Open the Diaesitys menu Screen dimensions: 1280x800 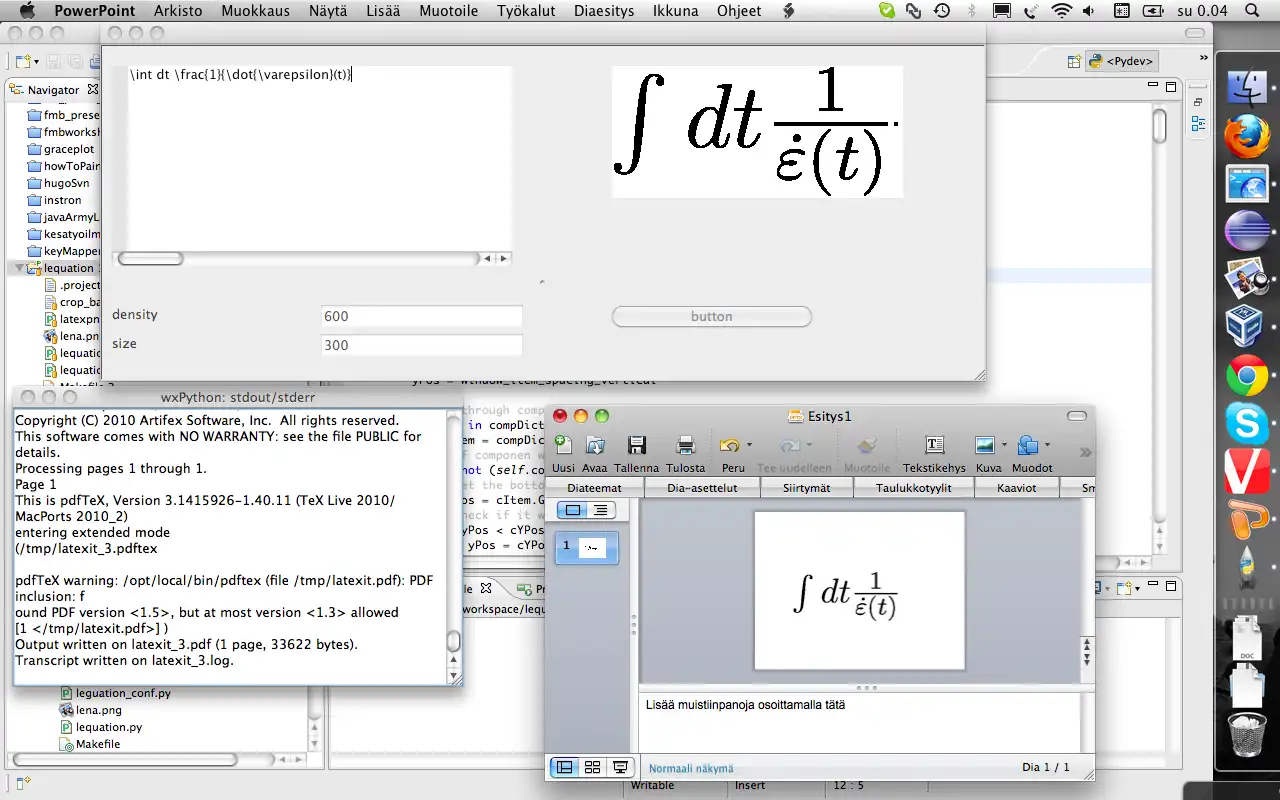(604, 11)
